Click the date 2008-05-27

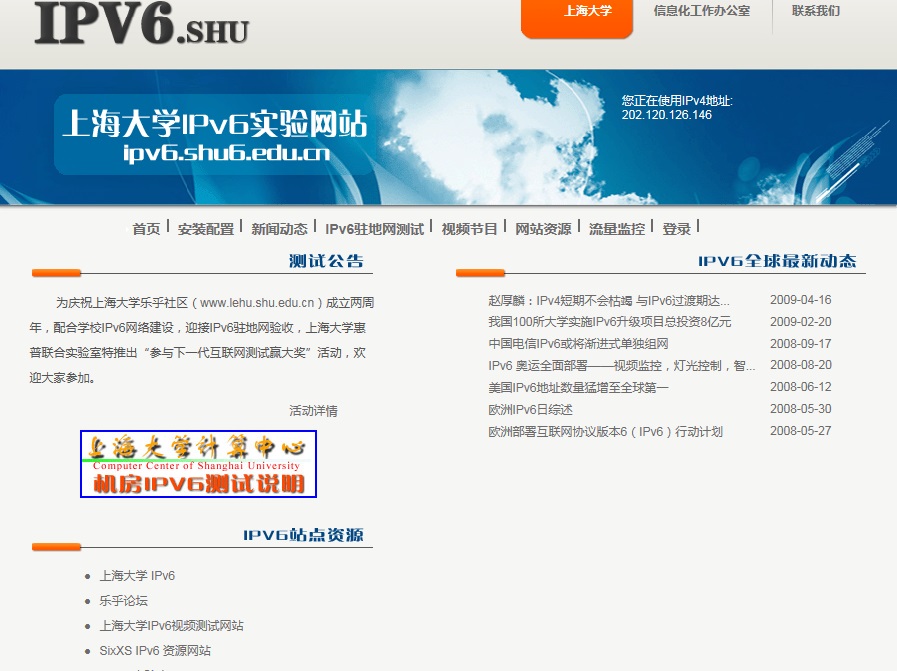800,431
